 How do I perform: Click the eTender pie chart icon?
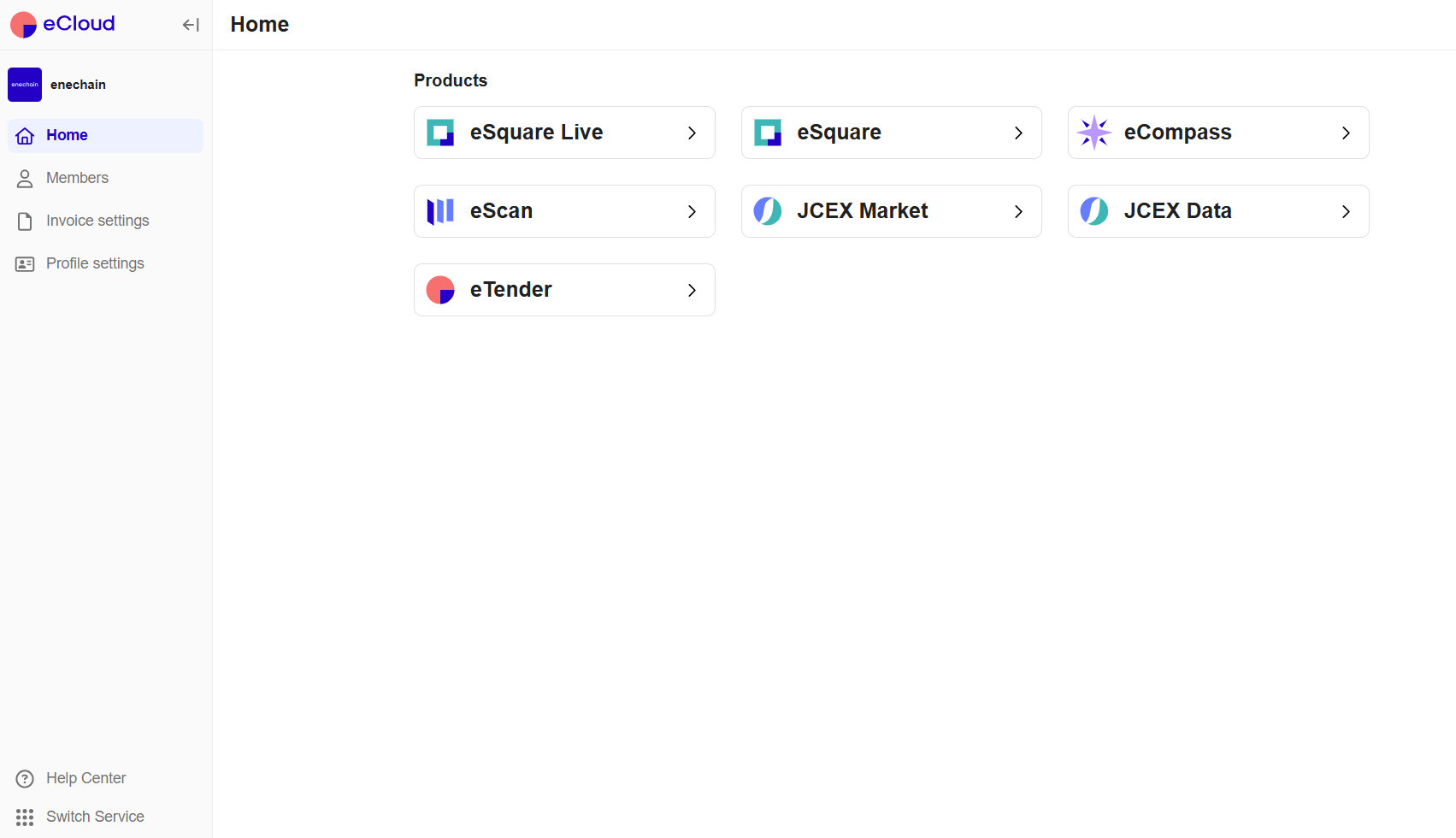439,290
